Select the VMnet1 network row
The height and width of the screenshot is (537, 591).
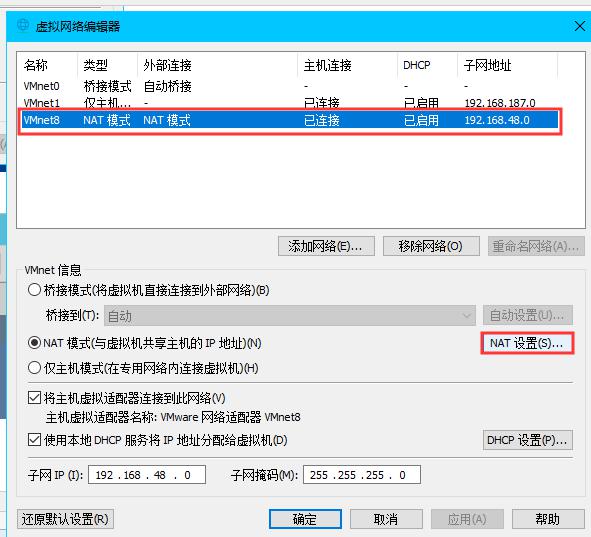click(x=289, y=103)
